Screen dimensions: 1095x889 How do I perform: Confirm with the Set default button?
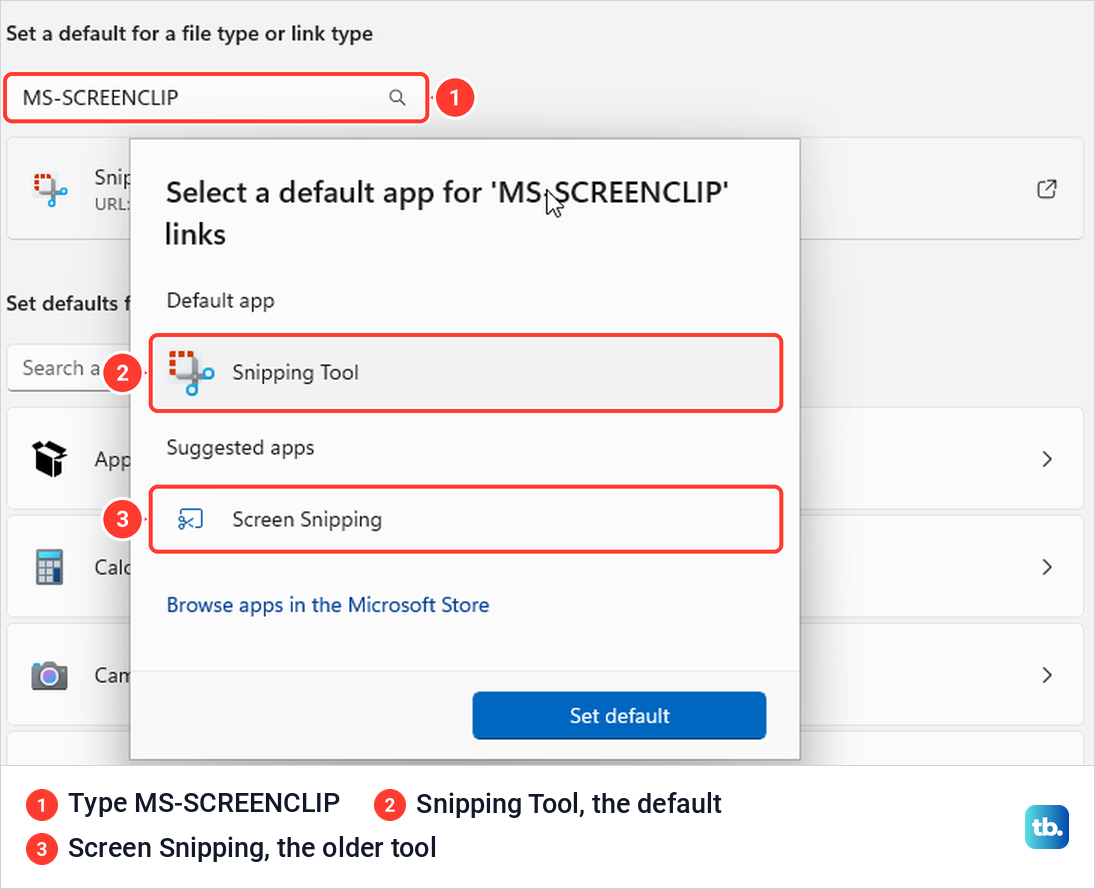pyautogui.click(x=619, y=715)
